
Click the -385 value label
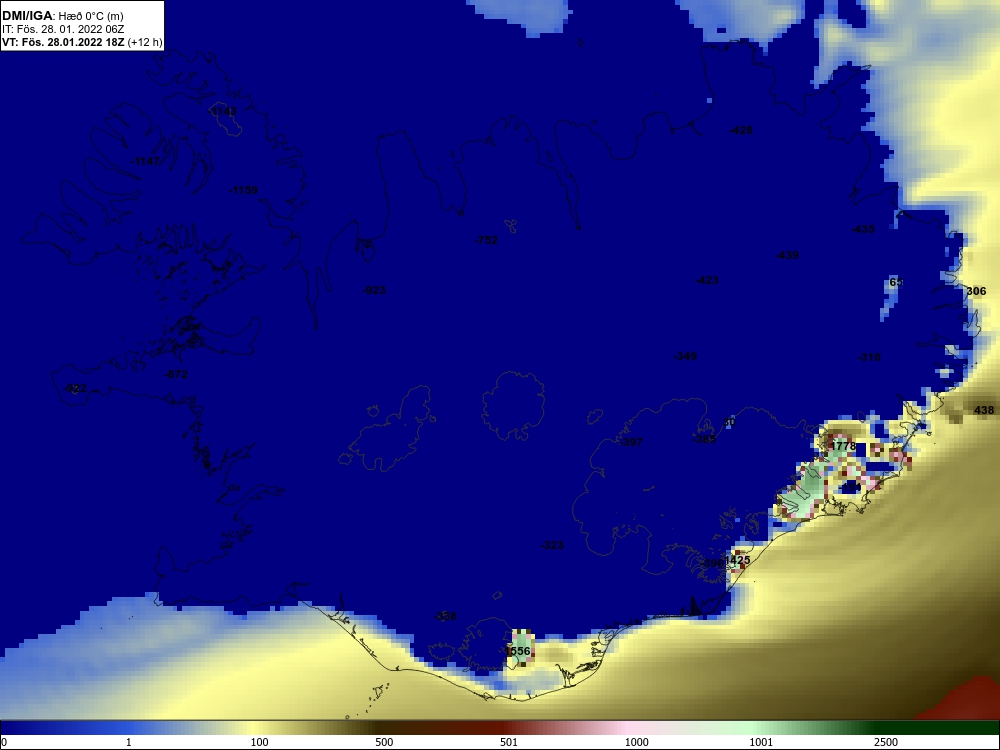coord(704,439)
